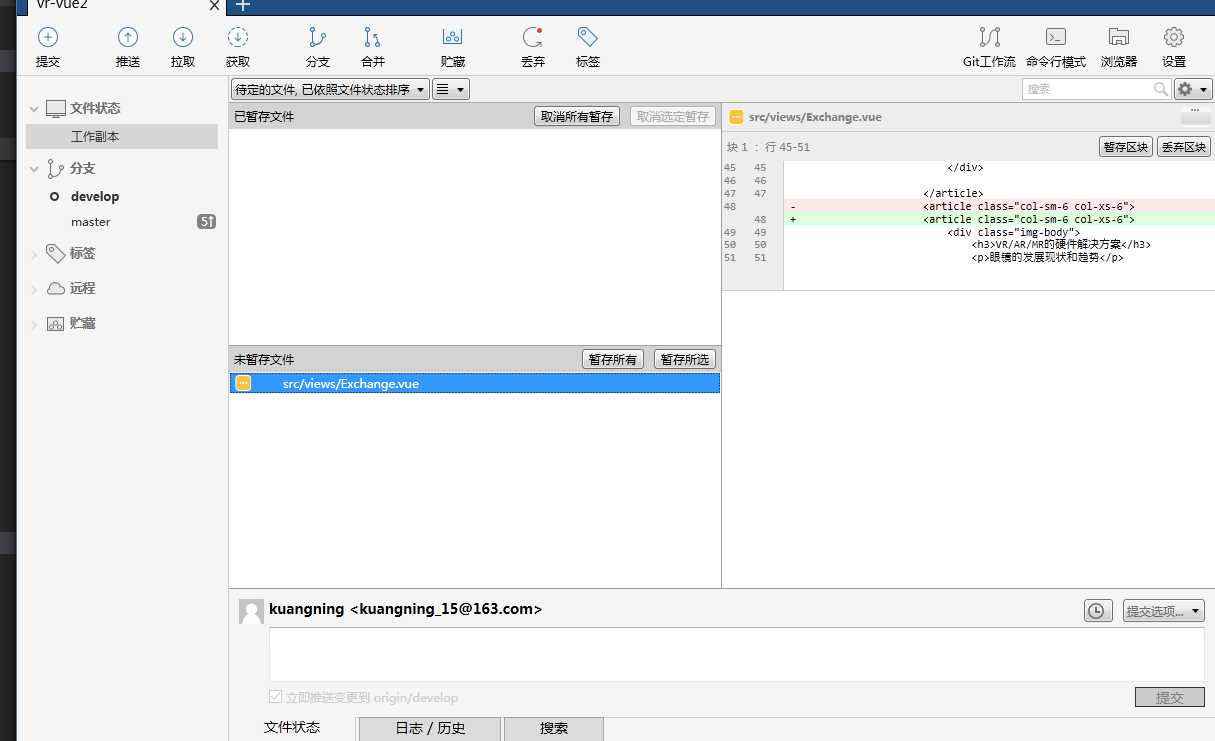Screen dimensions: 1215x741
Task: Expand the 远程 sidebar section
Action: [34, 289]
